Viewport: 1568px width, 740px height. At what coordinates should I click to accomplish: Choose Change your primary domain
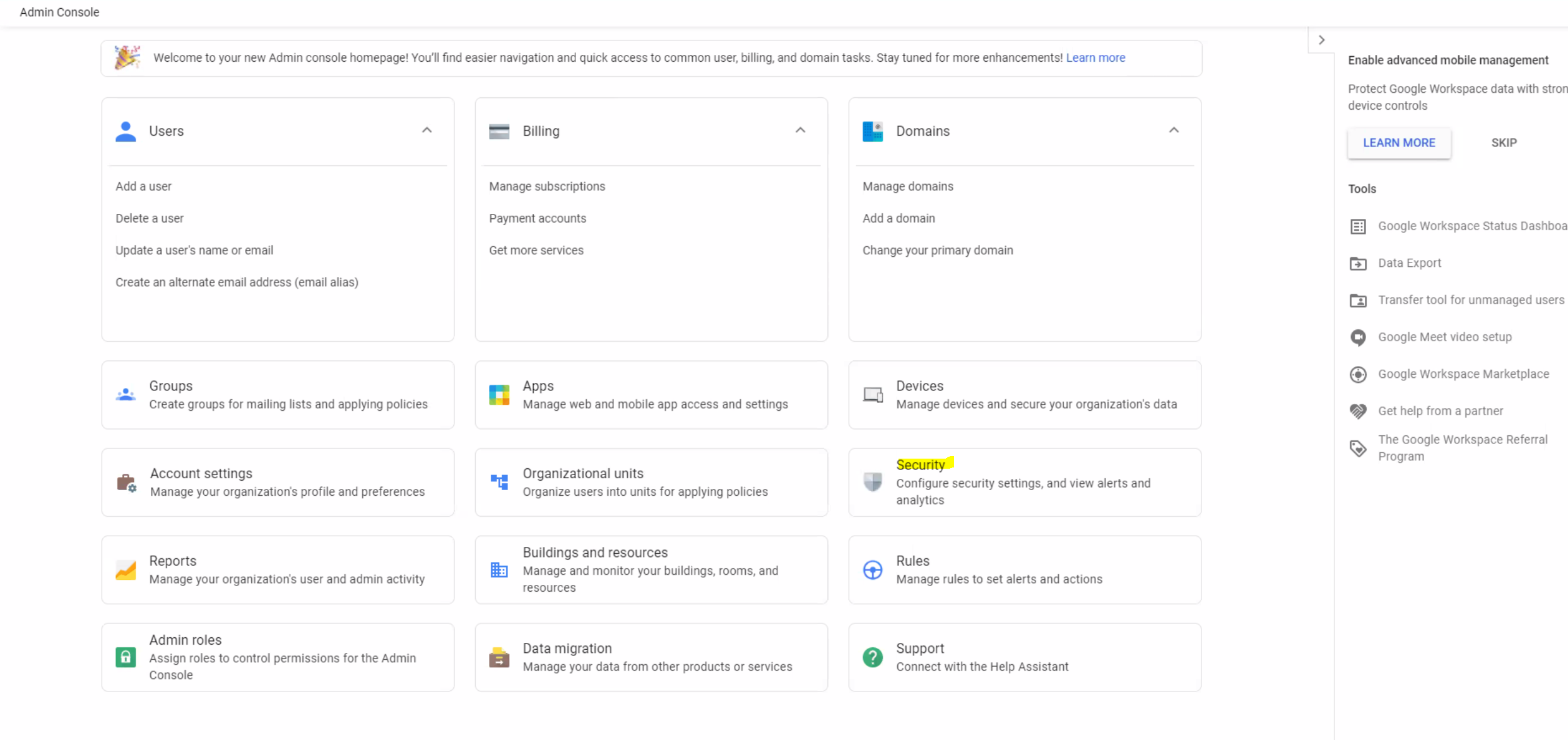(937, 250)
